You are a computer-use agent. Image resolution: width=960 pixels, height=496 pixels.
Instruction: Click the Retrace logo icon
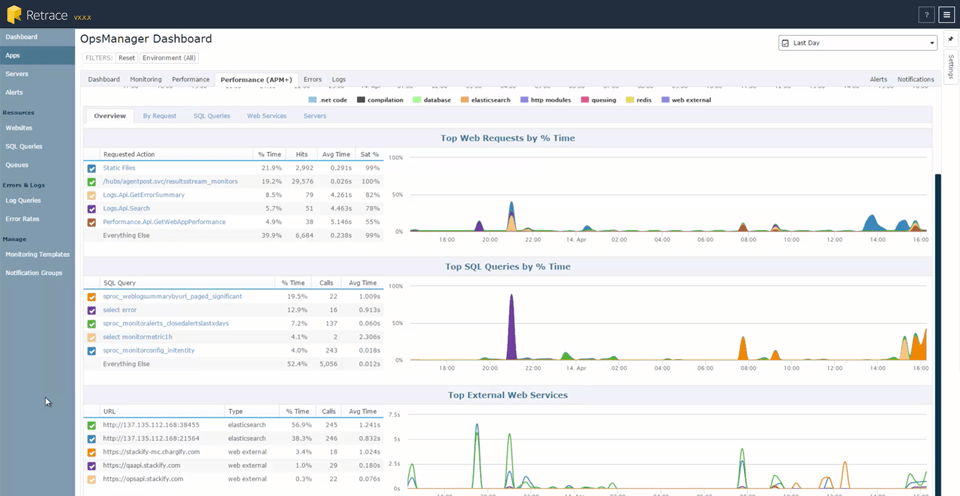click(x=14, y=15)
